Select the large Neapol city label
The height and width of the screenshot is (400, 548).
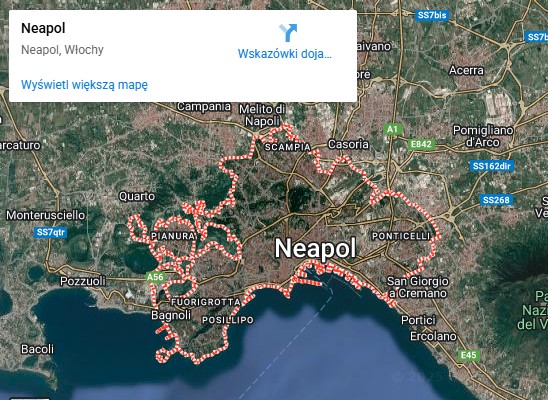[x=315, y=248]
